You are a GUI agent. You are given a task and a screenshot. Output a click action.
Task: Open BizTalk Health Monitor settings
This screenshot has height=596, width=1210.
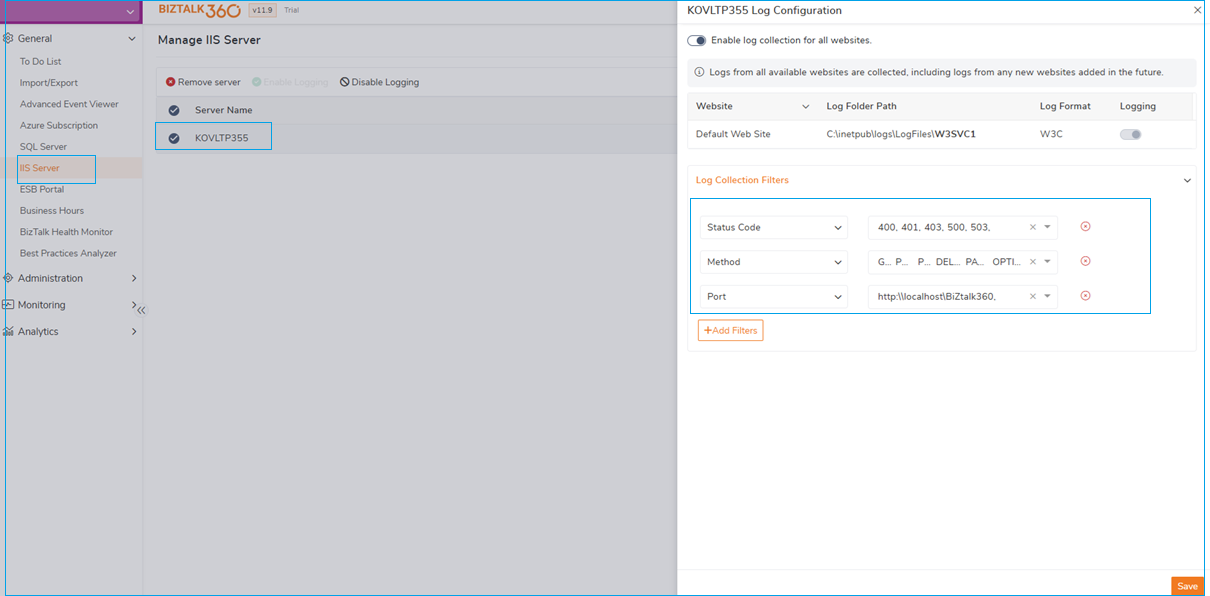(66, 232)
